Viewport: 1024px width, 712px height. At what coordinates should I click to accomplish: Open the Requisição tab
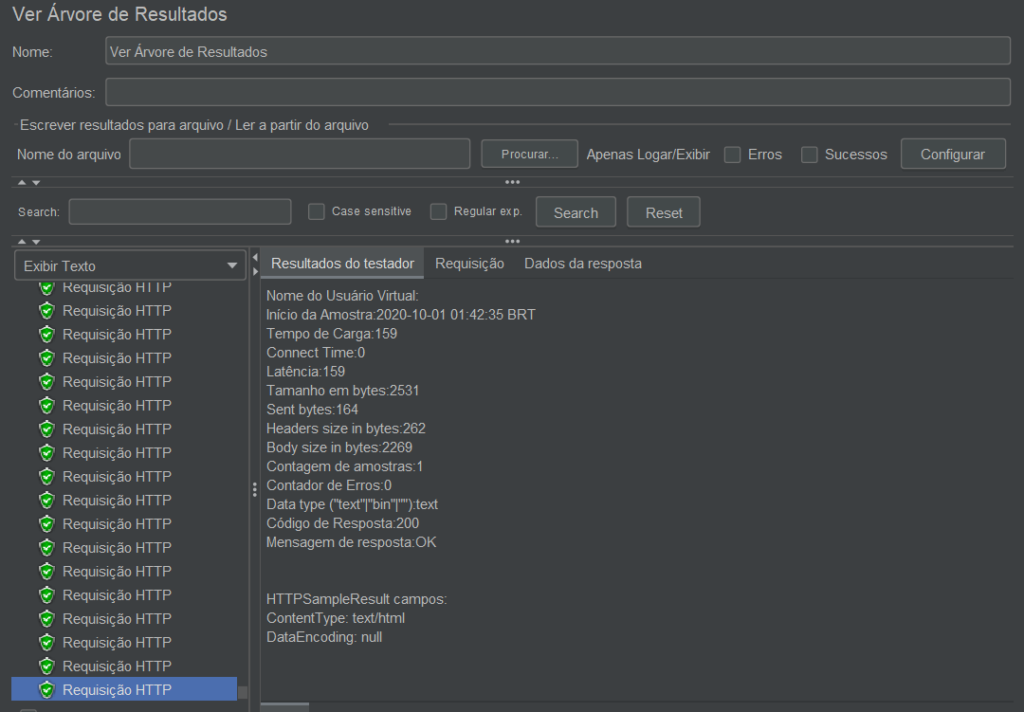[x=470, y=263]
